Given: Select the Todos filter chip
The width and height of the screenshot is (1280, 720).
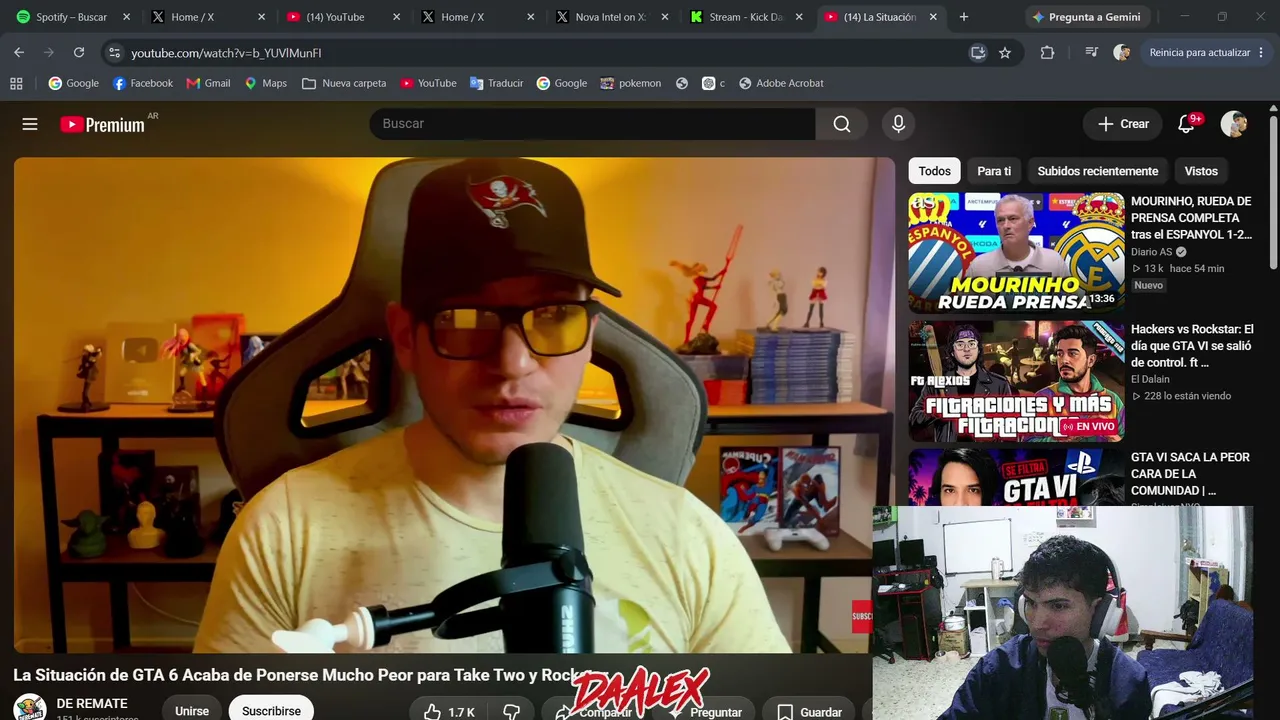Looking at the screenshot, I should pos(934,171).
